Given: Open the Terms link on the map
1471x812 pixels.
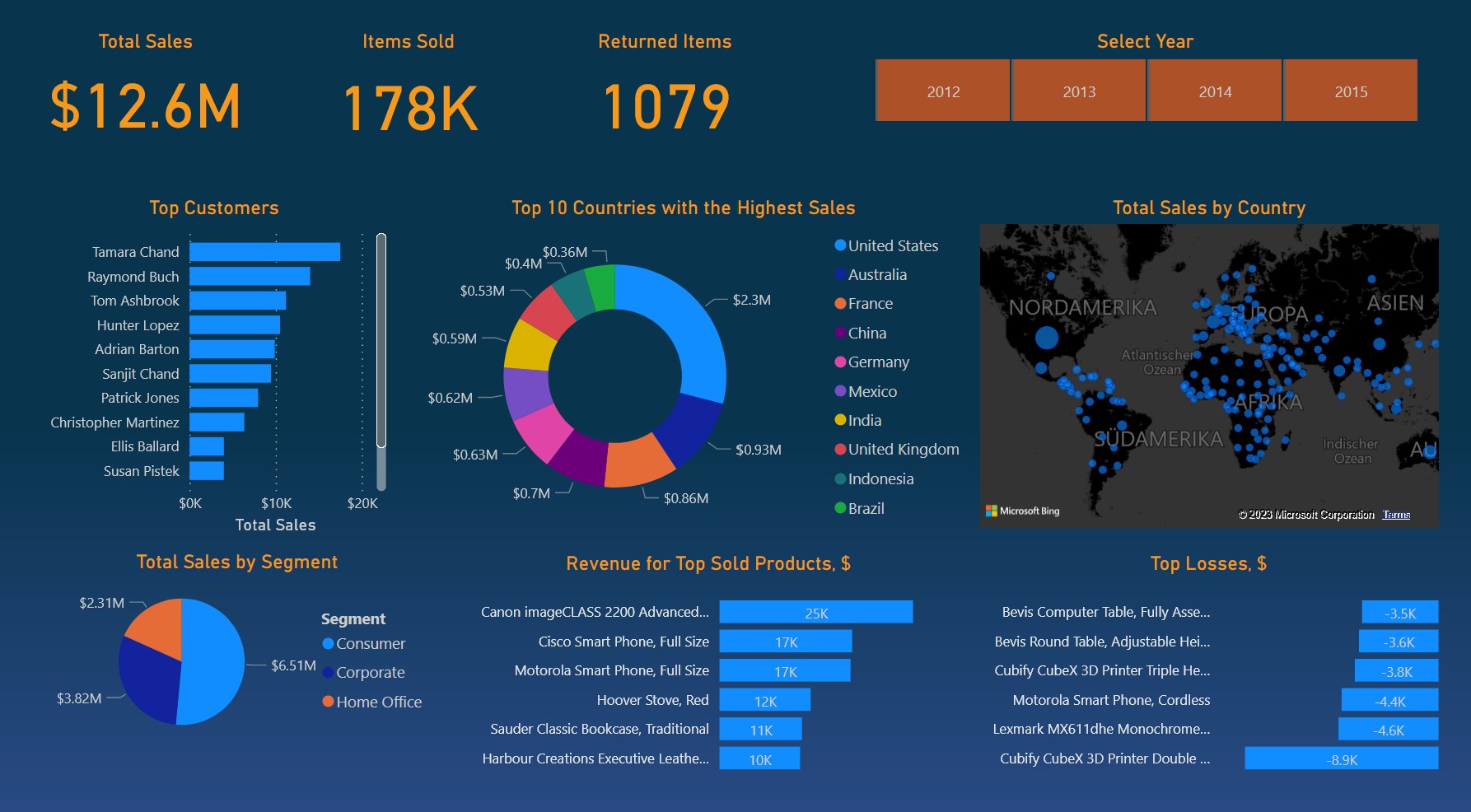Looking at the screenshot, I should coord(1396,514).
